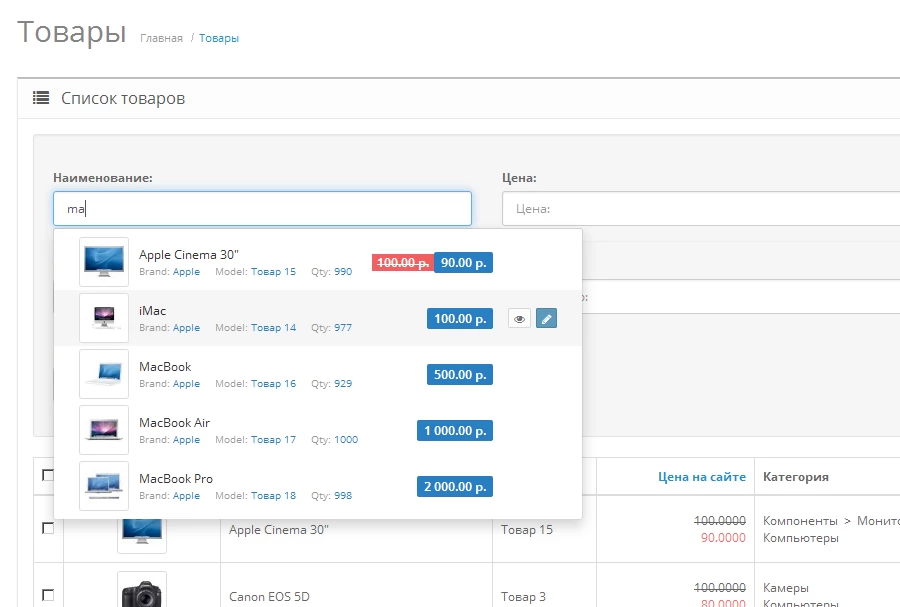
Task: Focus the Наименование filter input
Action: click(x=262, y=209)
